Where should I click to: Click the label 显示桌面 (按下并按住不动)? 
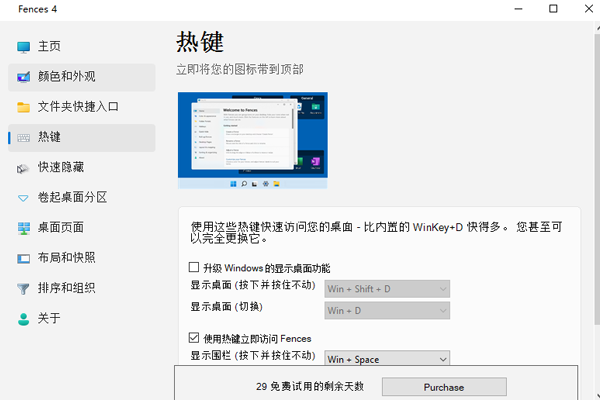coord(253,286)
